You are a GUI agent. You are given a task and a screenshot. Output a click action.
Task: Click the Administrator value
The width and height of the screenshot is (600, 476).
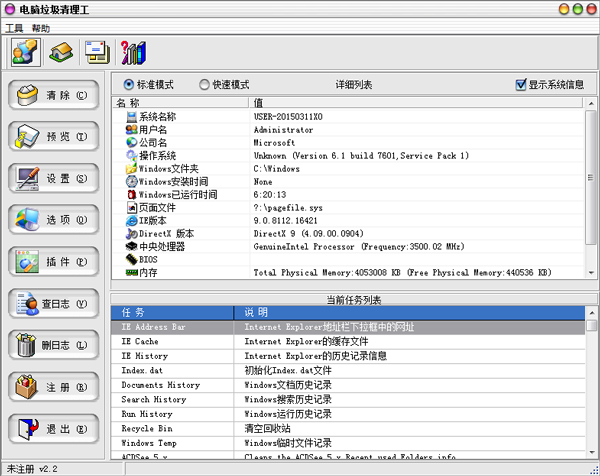(x=284, y=130)
